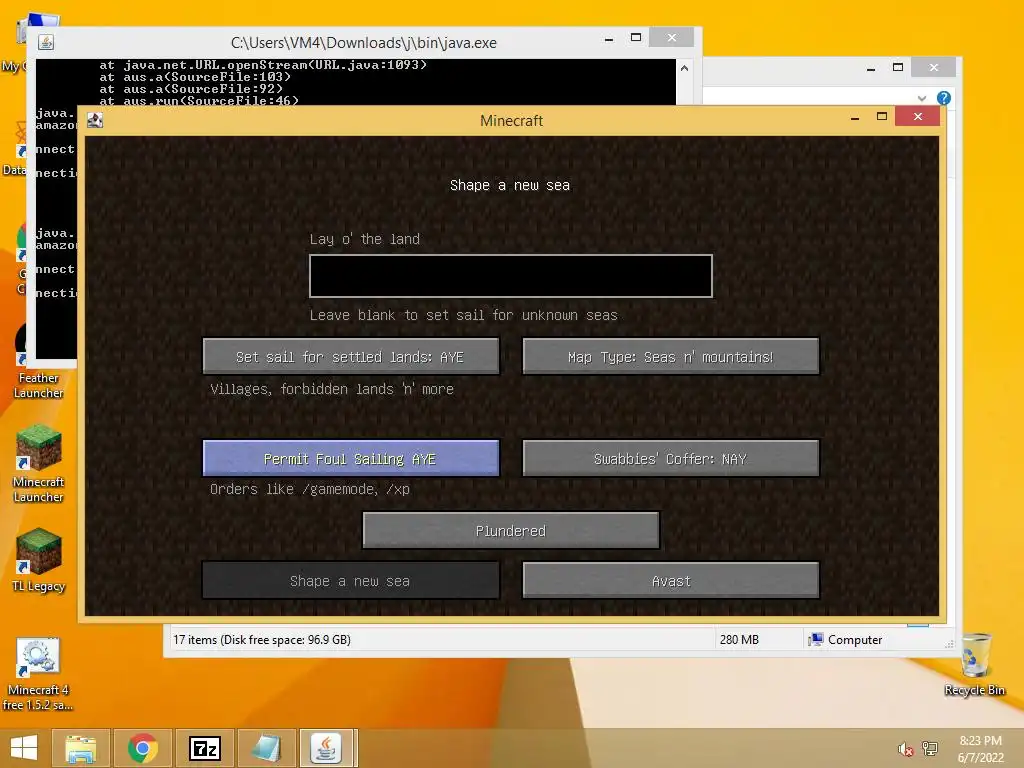The image size is (1024, 768).
Task: Click 'Computer' in the Explorer status bar
Action: (845, 639)
